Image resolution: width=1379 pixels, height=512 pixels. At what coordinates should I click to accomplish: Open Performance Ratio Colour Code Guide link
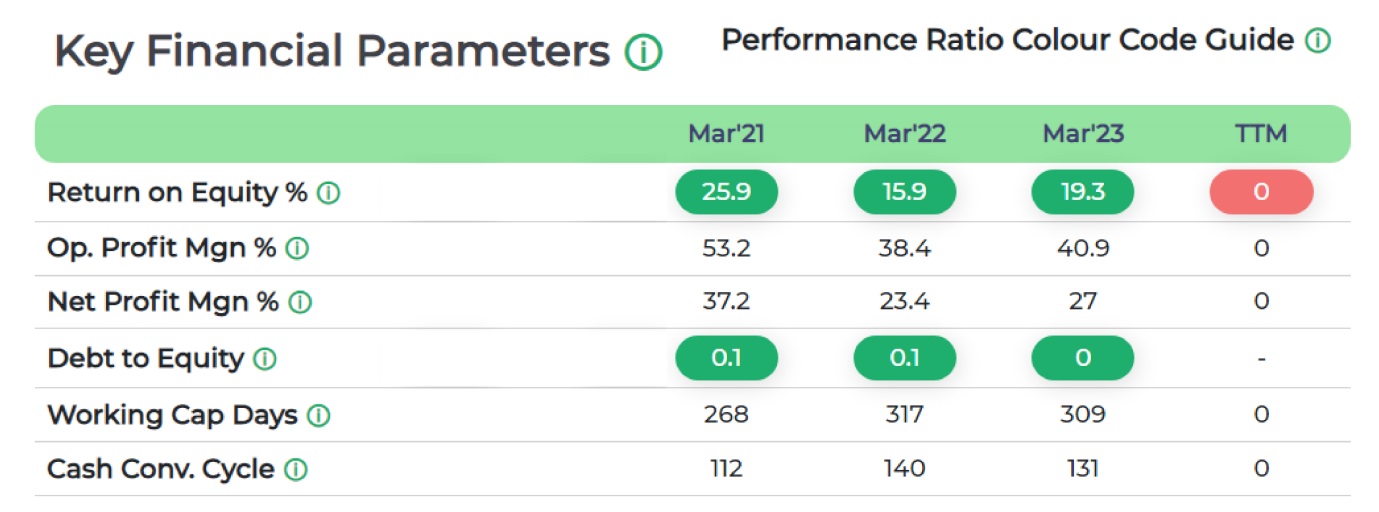(1007, 40)
